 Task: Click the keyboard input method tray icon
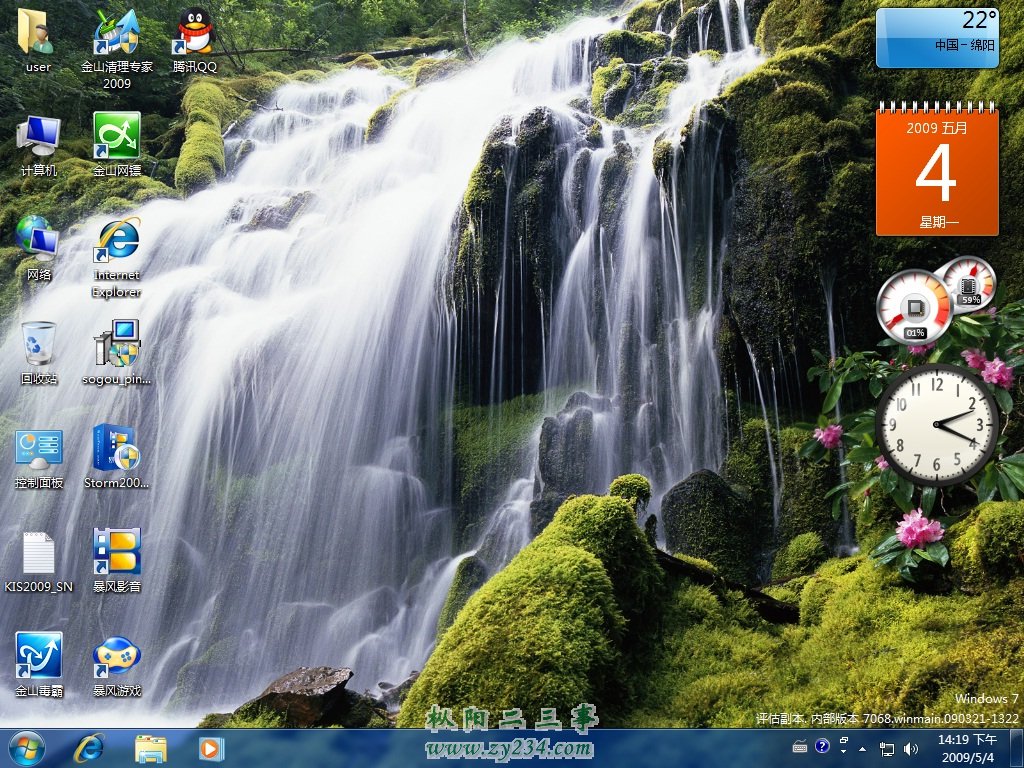(x=800, y=746)
